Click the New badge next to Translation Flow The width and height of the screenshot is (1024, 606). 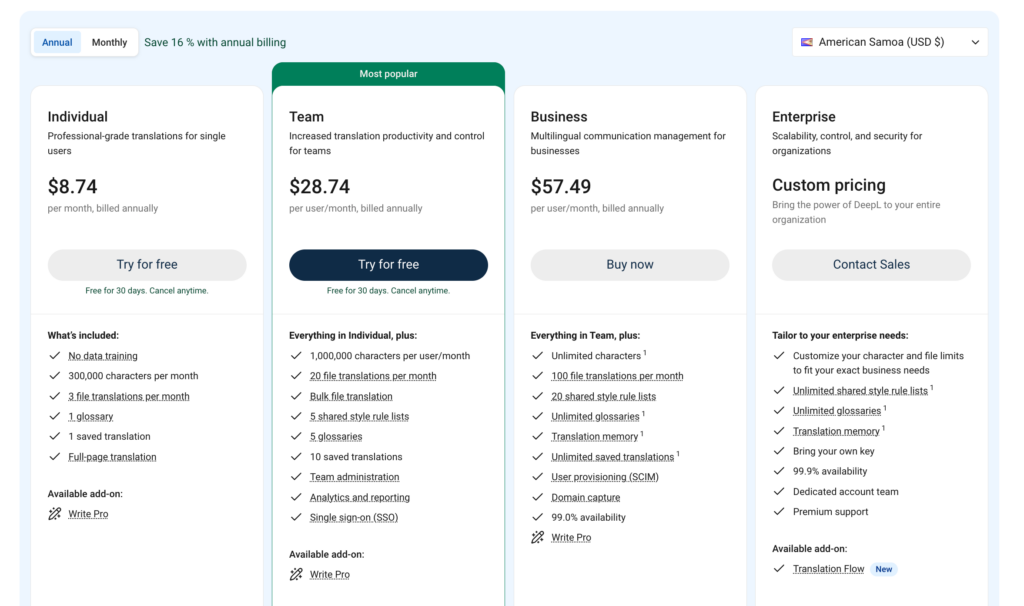tap(884, 569)
